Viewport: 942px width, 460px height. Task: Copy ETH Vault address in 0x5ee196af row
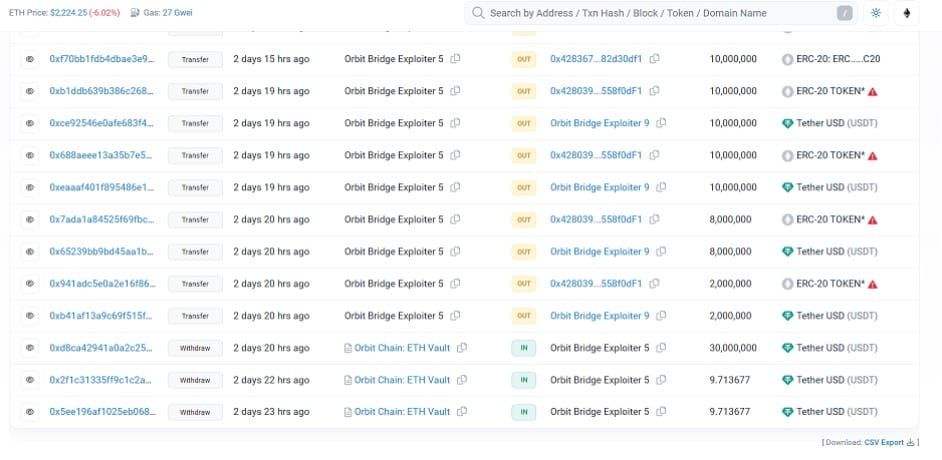click(462, 411)
